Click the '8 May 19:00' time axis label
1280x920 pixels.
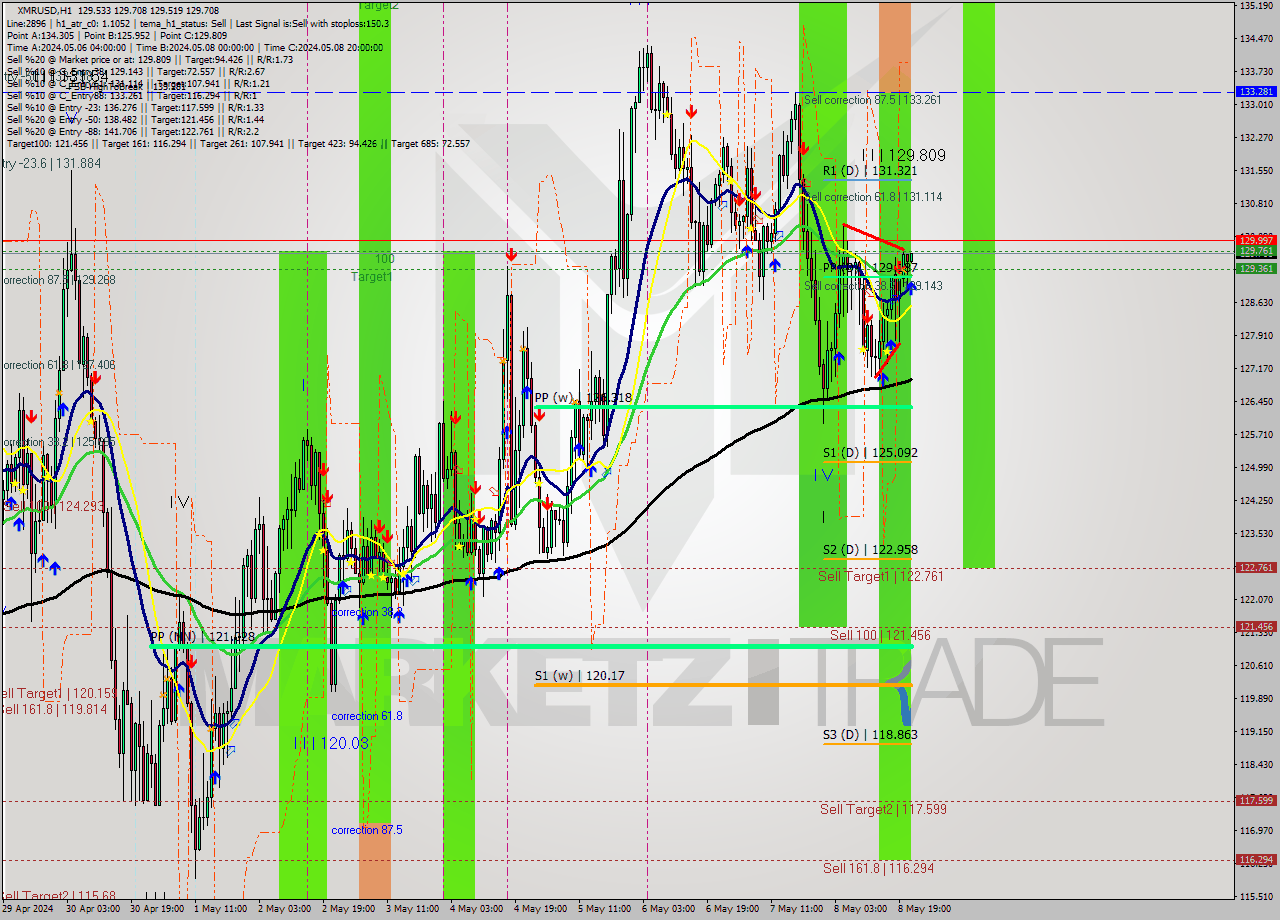(924, 909)
